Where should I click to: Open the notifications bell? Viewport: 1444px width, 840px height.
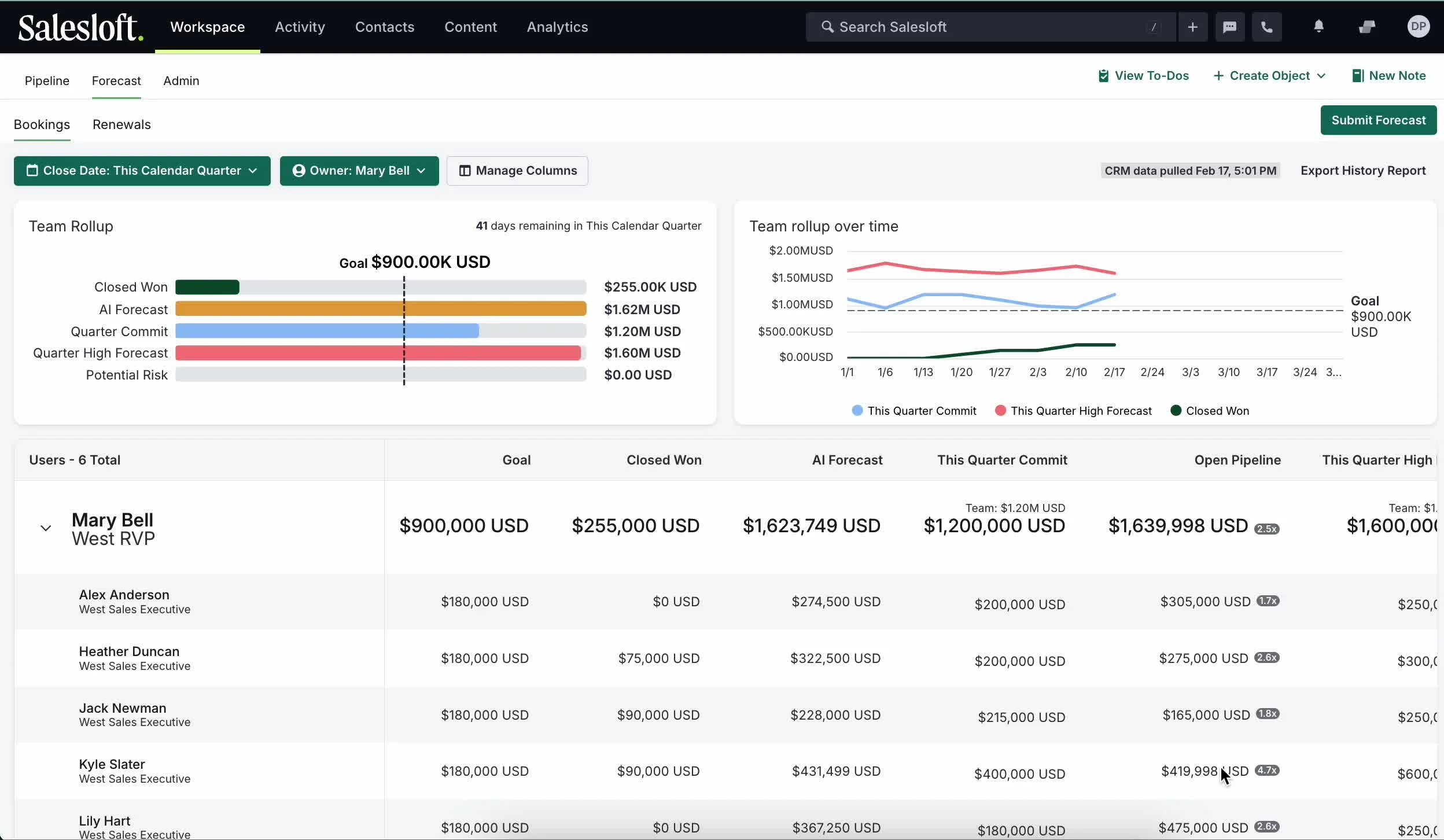(1318, 26)
